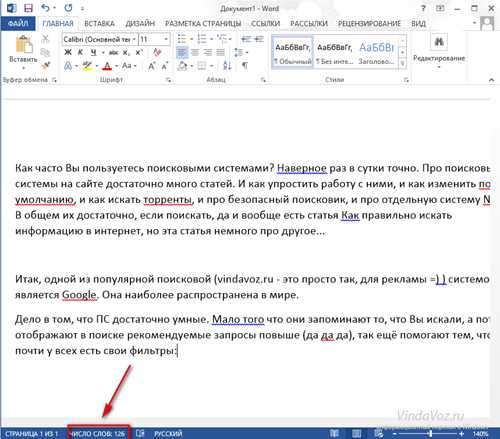500x439 pixels.
Task: Click the Save floppy disk icon
Action: coord(29,8)
